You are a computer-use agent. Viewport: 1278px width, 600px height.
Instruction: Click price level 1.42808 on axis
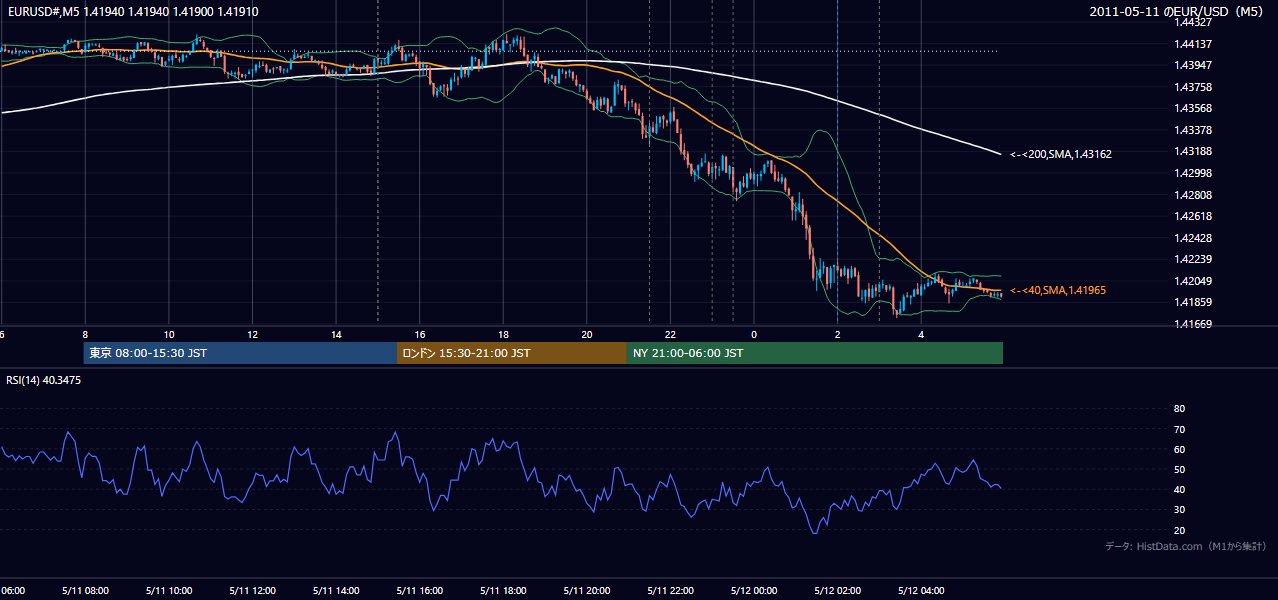(1192, 195)
